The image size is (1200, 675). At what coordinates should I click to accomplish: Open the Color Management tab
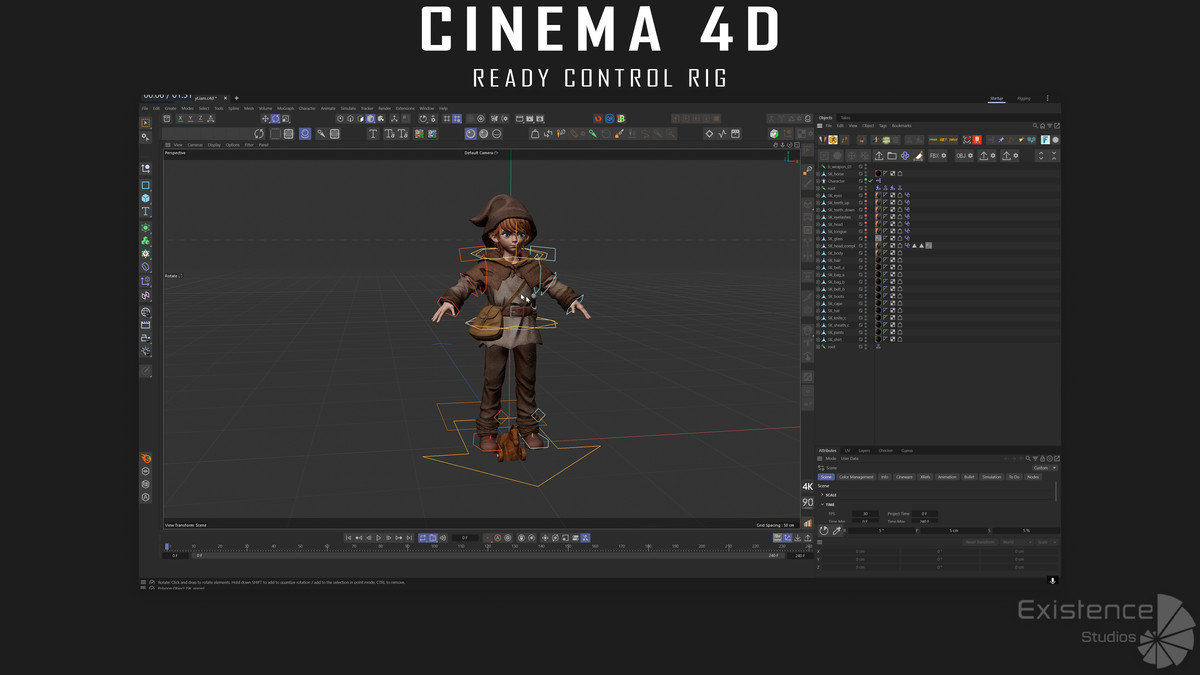(856, 477)
